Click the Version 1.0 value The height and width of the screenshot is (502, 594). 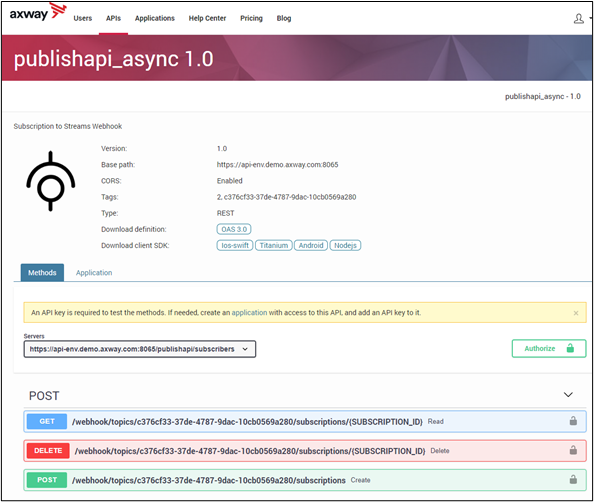pyautogui.click(x=222, y=149)
